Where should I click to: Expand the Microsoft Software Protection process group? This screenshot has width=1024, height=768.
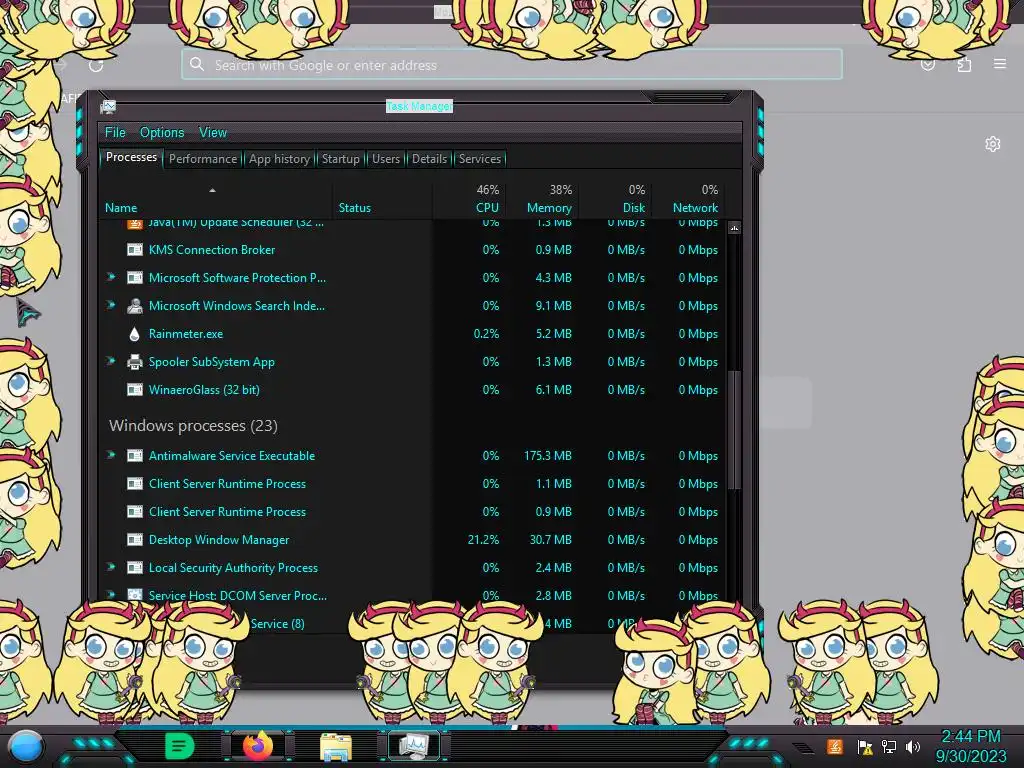pyautogui.click(x=111, y=277)
